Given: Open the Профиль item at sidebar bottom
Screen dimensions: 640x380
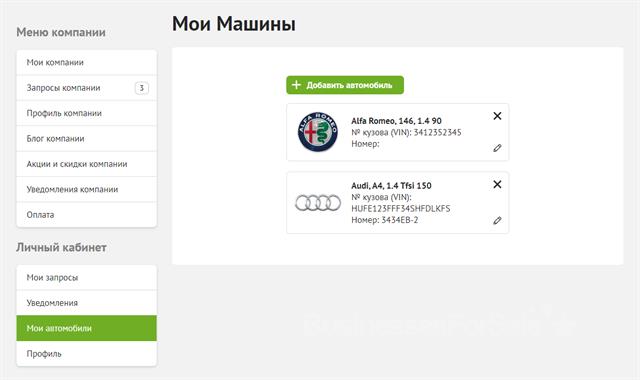Looking at the screenshot, I should [x=87, y=353].
